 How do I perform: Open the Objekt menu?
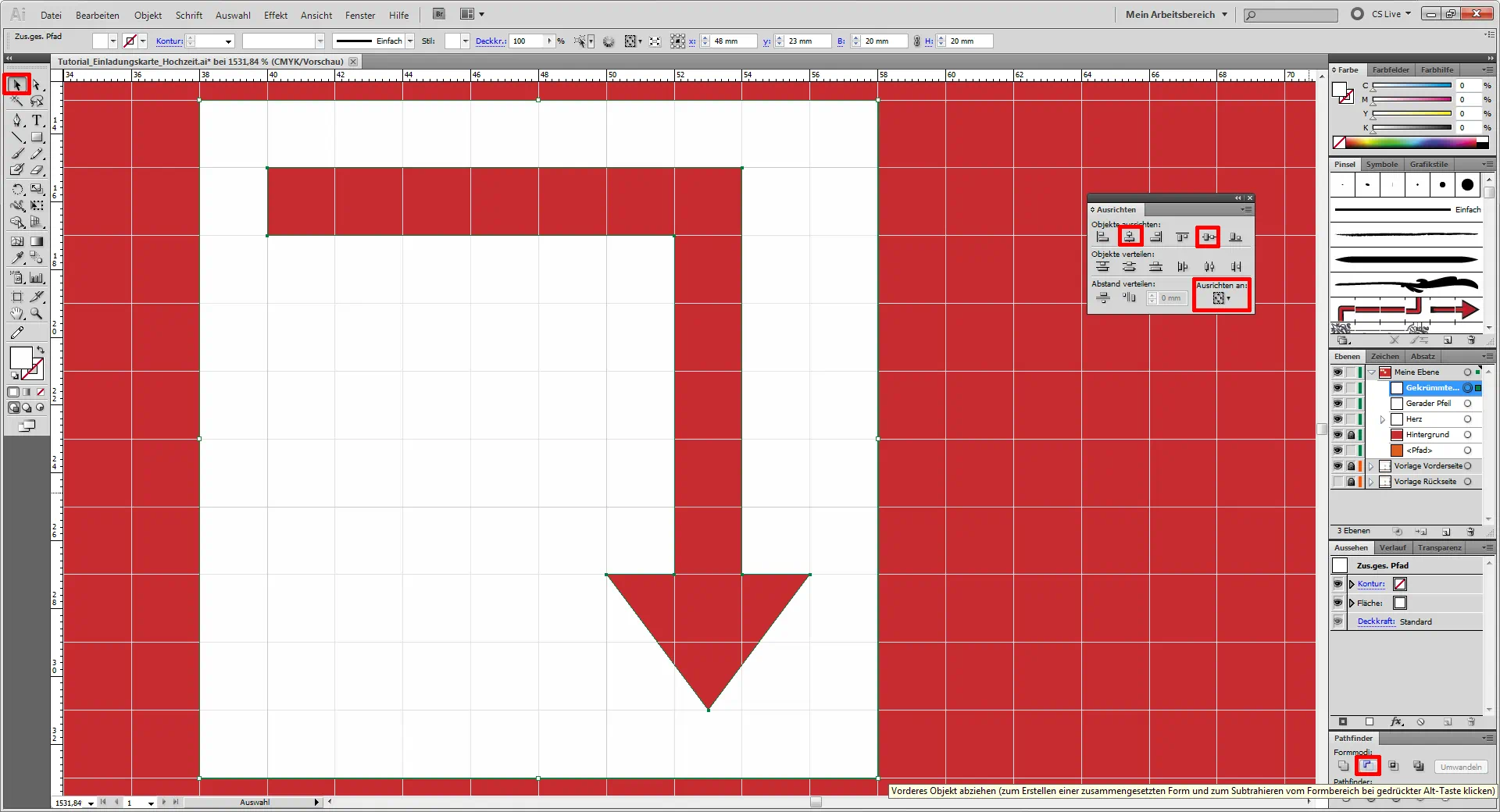[148, 15]
